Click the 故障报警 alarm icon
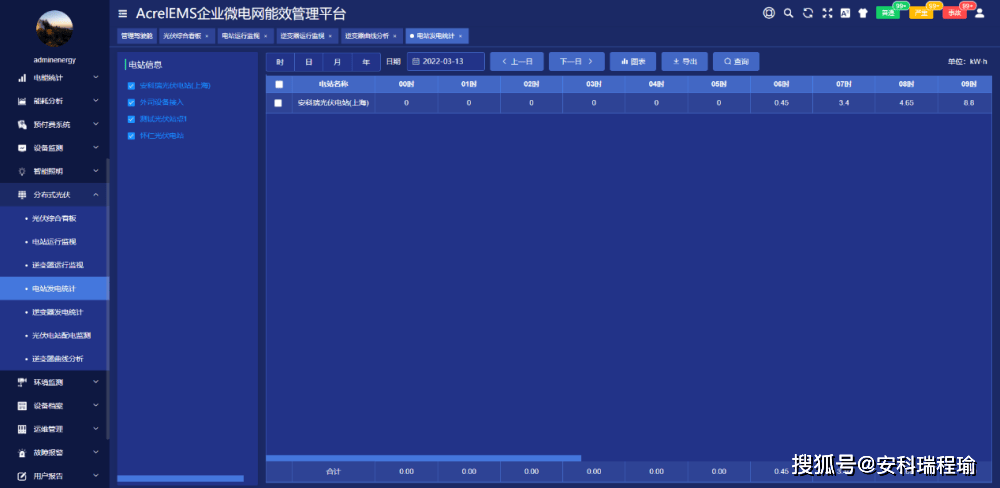1000x488 pixels. click(x=22, y=452)
